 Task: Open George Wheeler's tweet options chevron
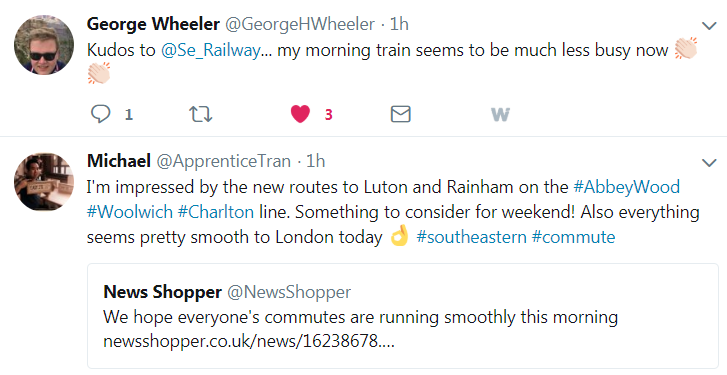(709, 26)
